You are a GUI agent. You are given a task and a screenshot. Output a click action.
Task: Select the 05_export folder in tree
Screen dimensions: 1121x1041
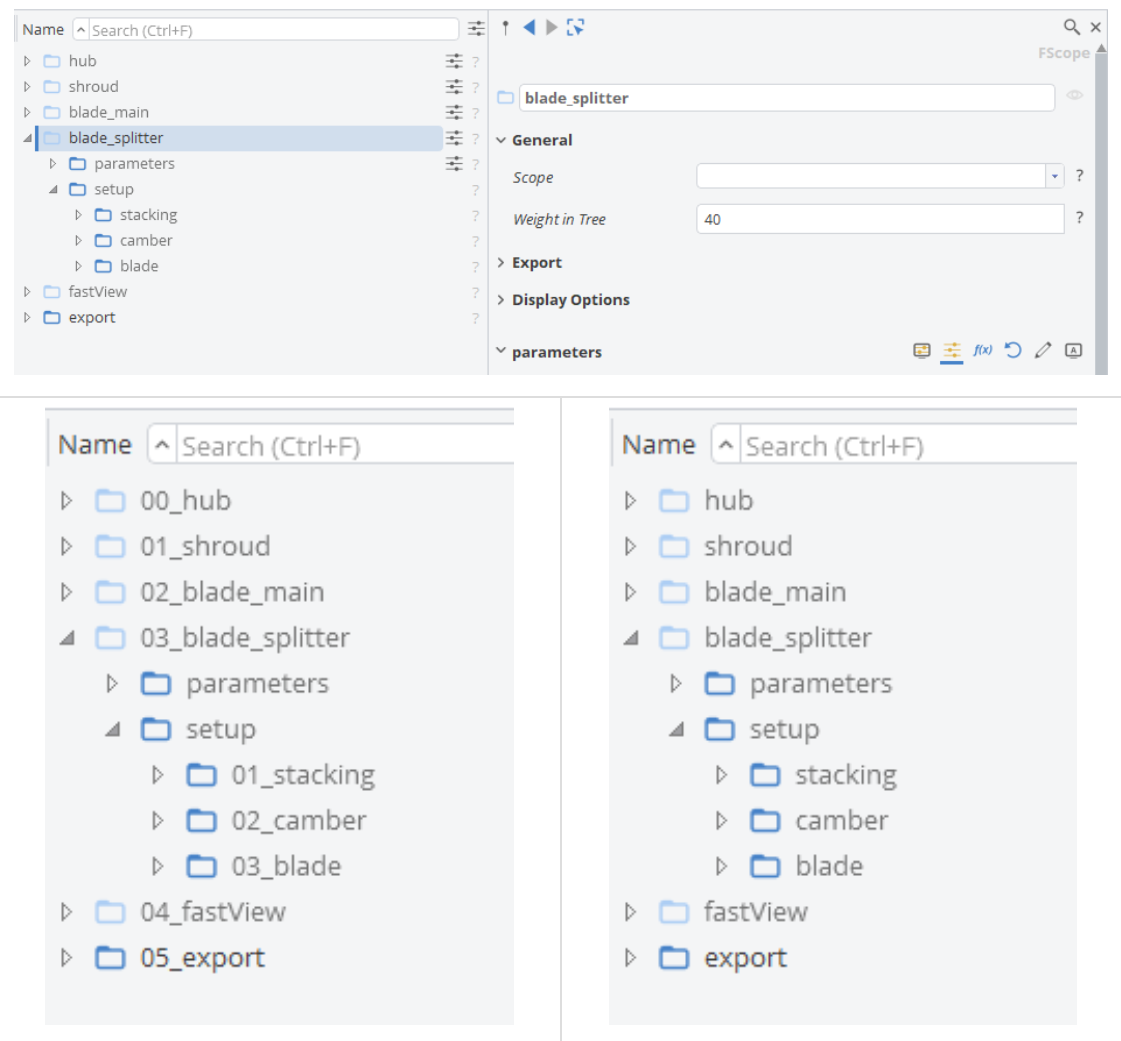[202, 958]
